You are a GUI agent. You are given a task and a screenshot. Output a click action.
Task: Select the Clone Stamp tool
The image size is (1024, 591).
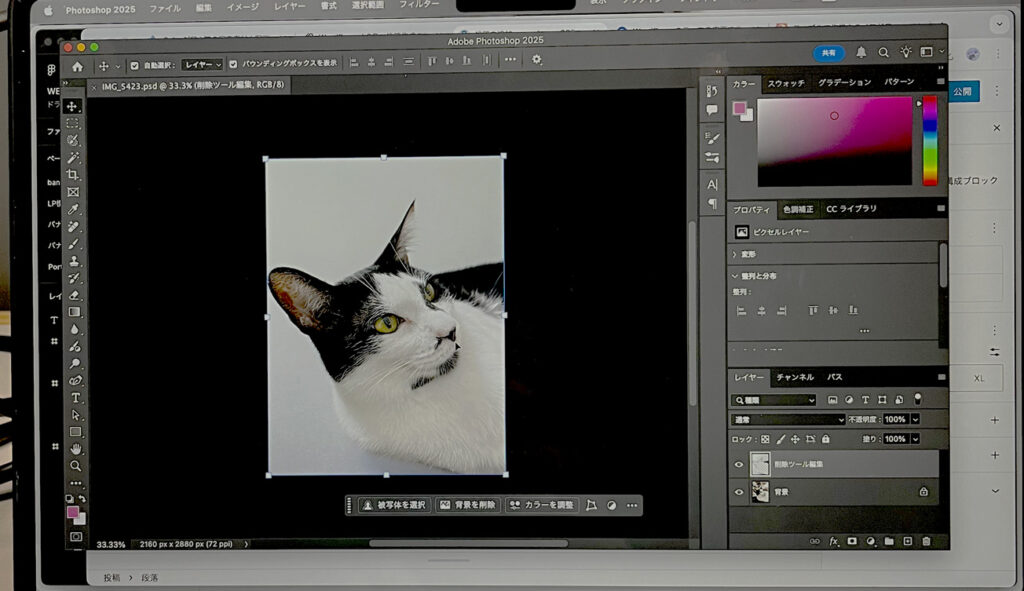click(74, 261)
